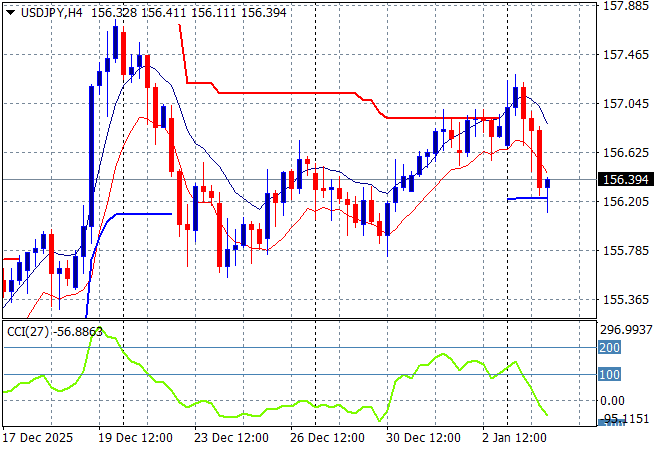Image resolution: width=660 pixels, height=450 pixels.
Task: Click the 26 Dec 12:00 time label
Action: [327, 438]
